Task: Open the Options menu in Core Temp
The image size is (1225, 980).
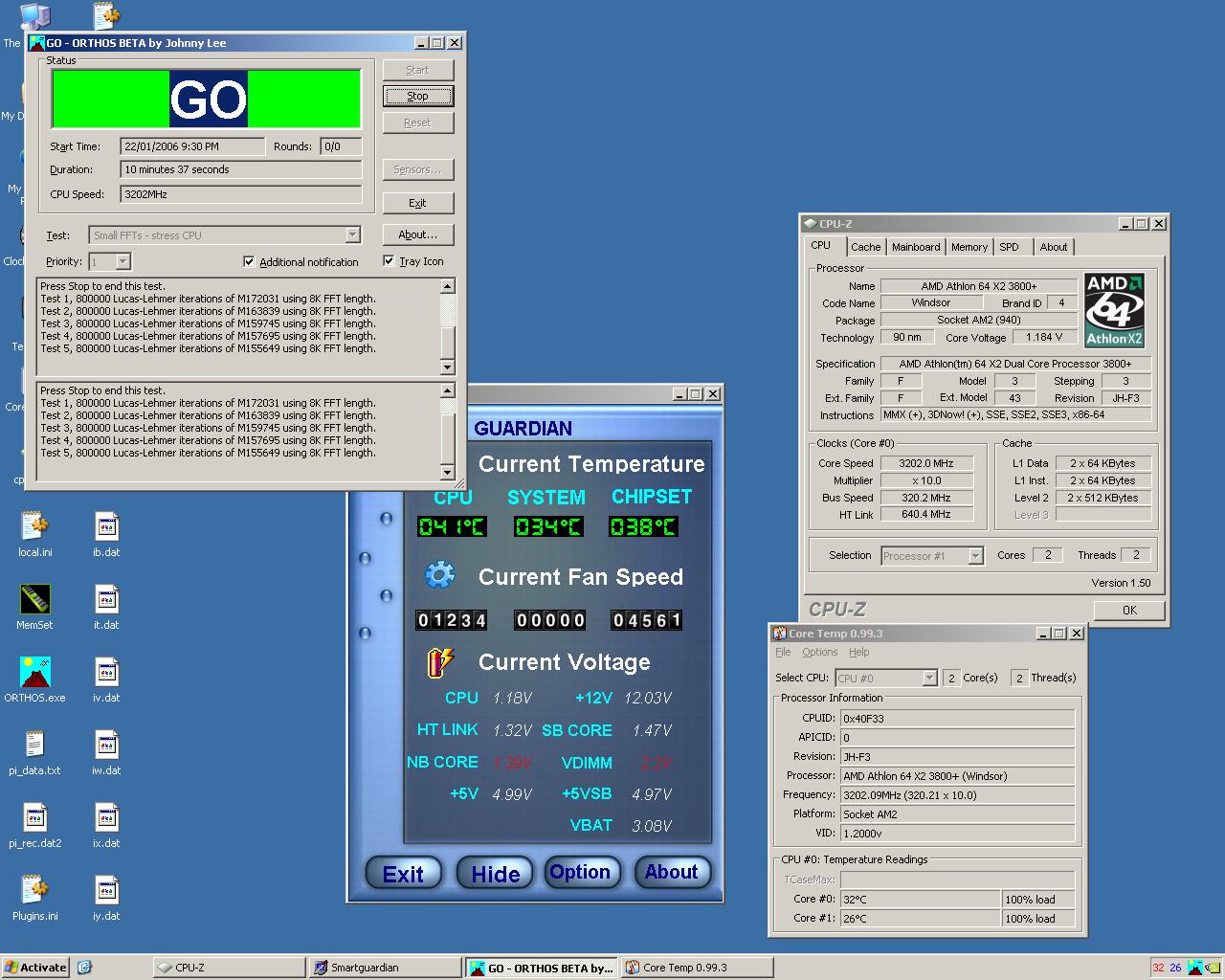Action: [819, 652]
